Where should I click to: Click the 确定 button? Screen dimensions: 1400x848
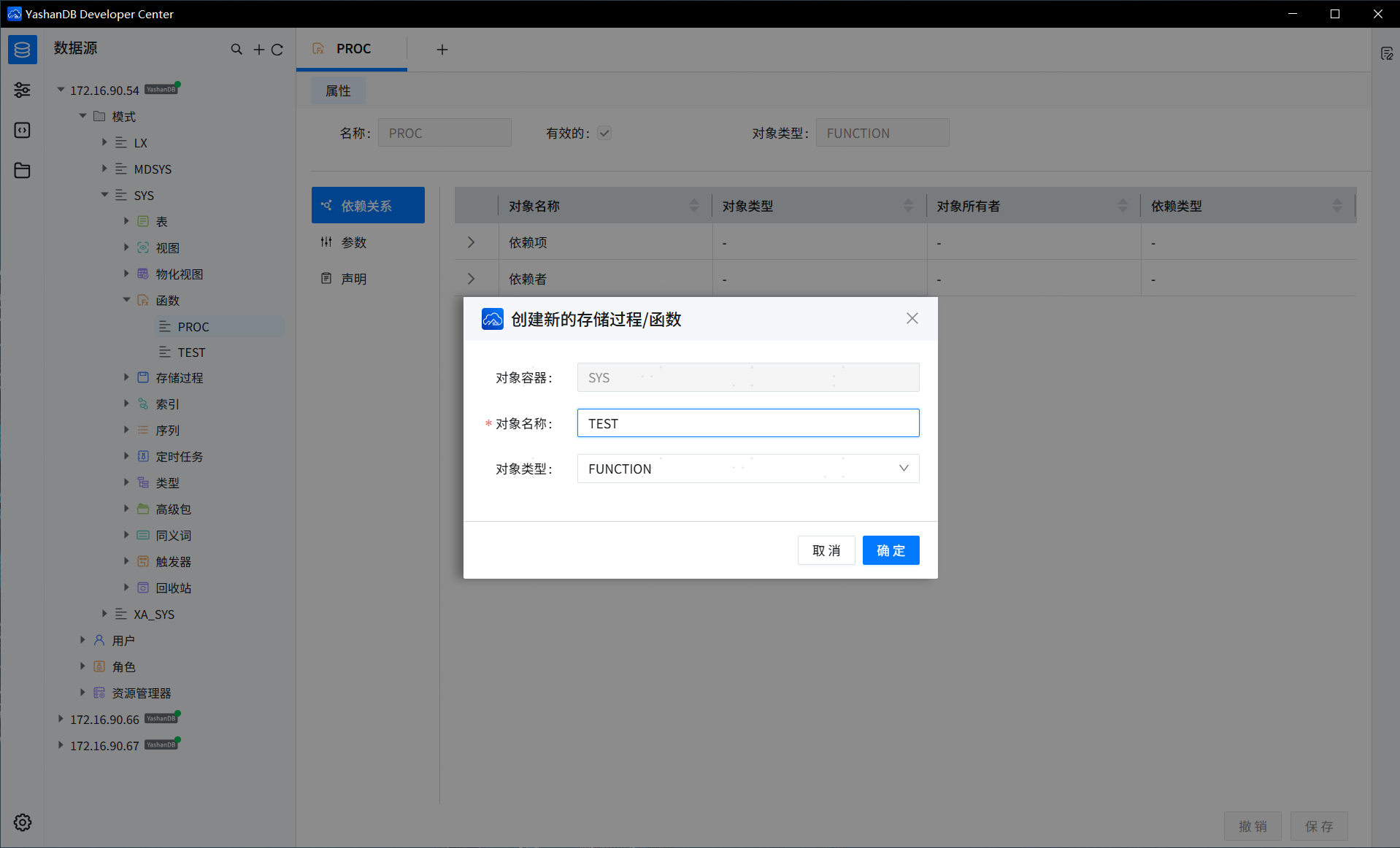[891, 550]
